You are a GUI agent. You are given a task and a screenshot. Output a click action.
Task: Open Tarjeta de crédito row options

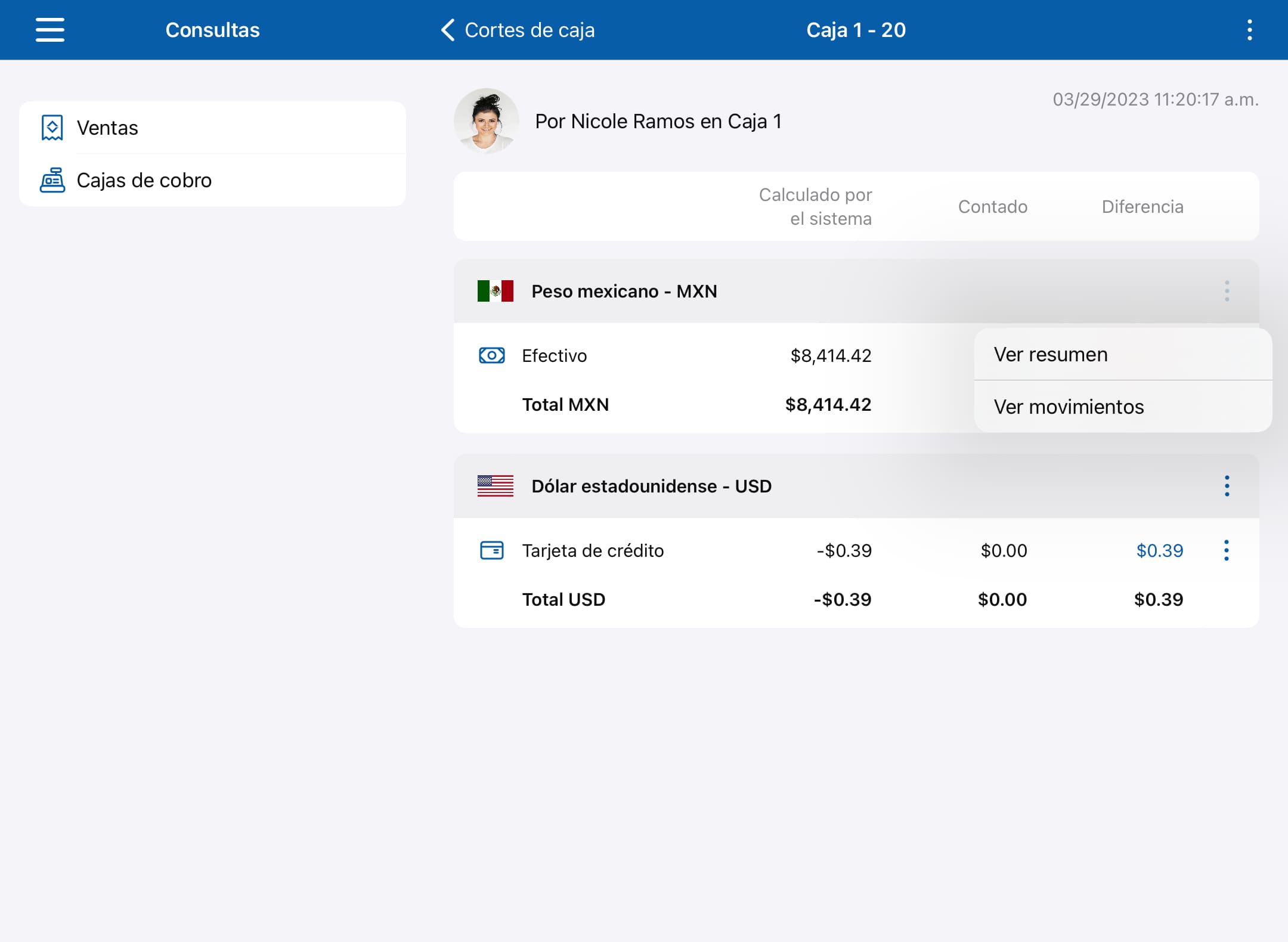coord(1226,550)
